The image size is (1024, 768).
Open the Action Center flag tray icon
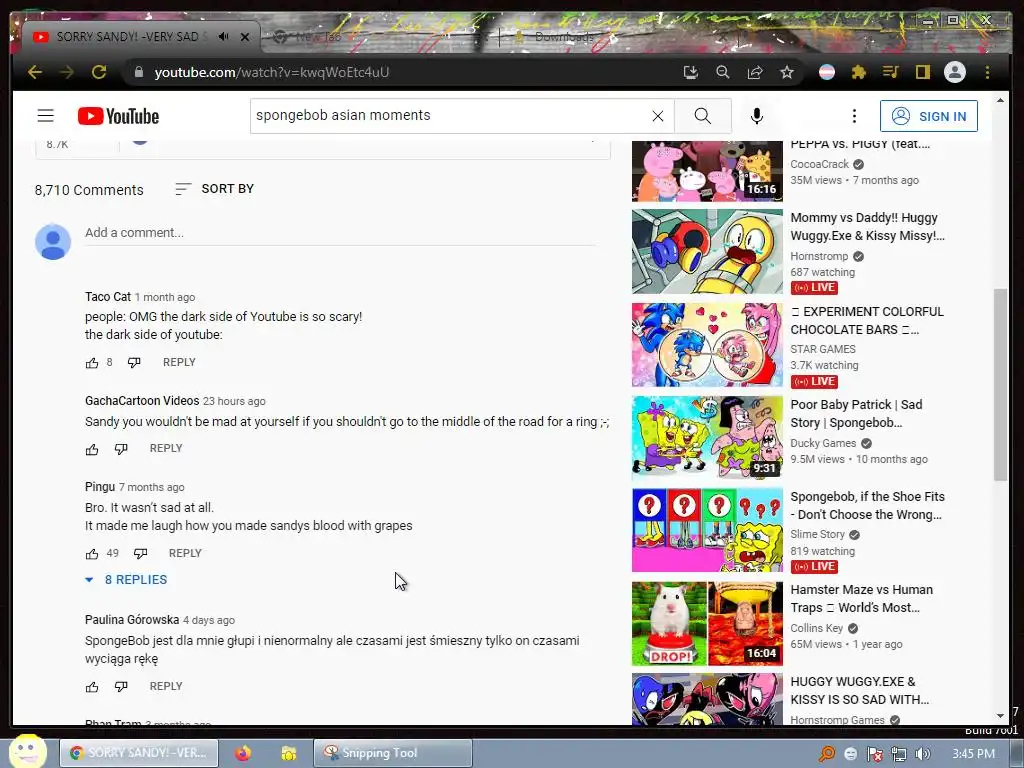874,754
